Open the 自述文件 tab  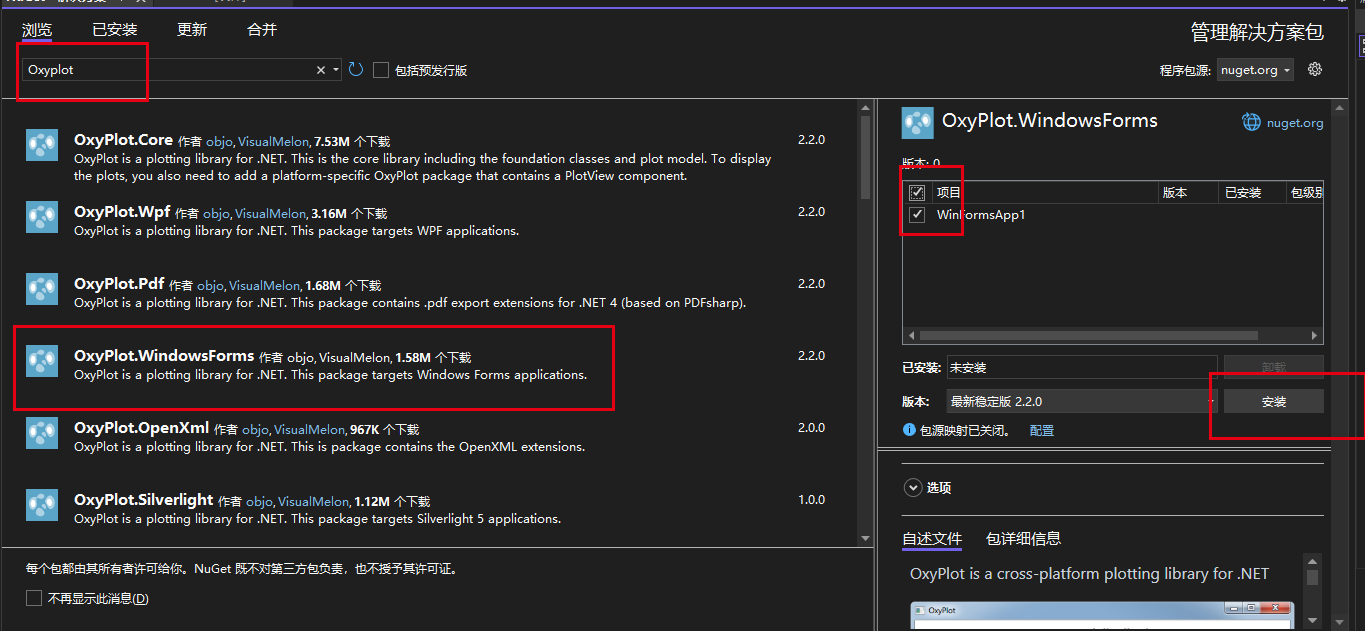(932, 539)
